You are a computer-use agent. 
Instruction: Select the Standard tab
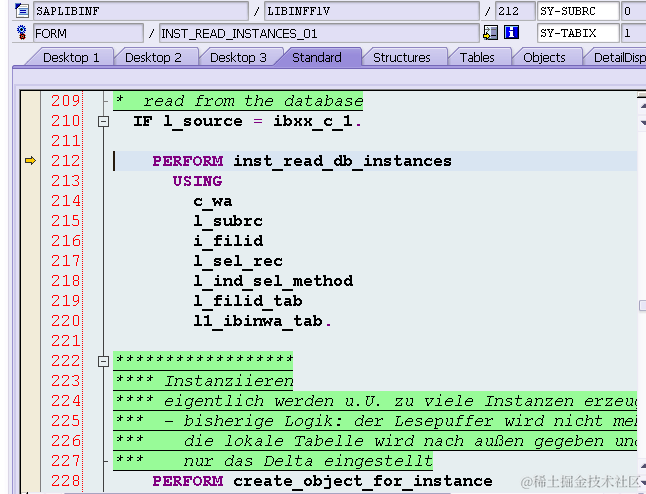316,57
